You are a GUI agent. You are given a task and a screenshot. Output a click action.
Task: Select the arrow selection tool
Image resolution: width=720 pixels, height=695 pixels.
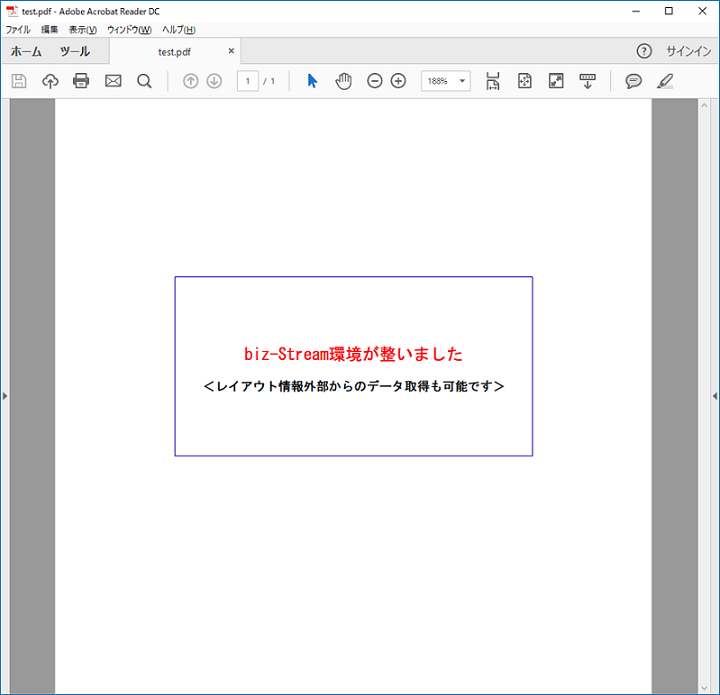pos(312,81)
